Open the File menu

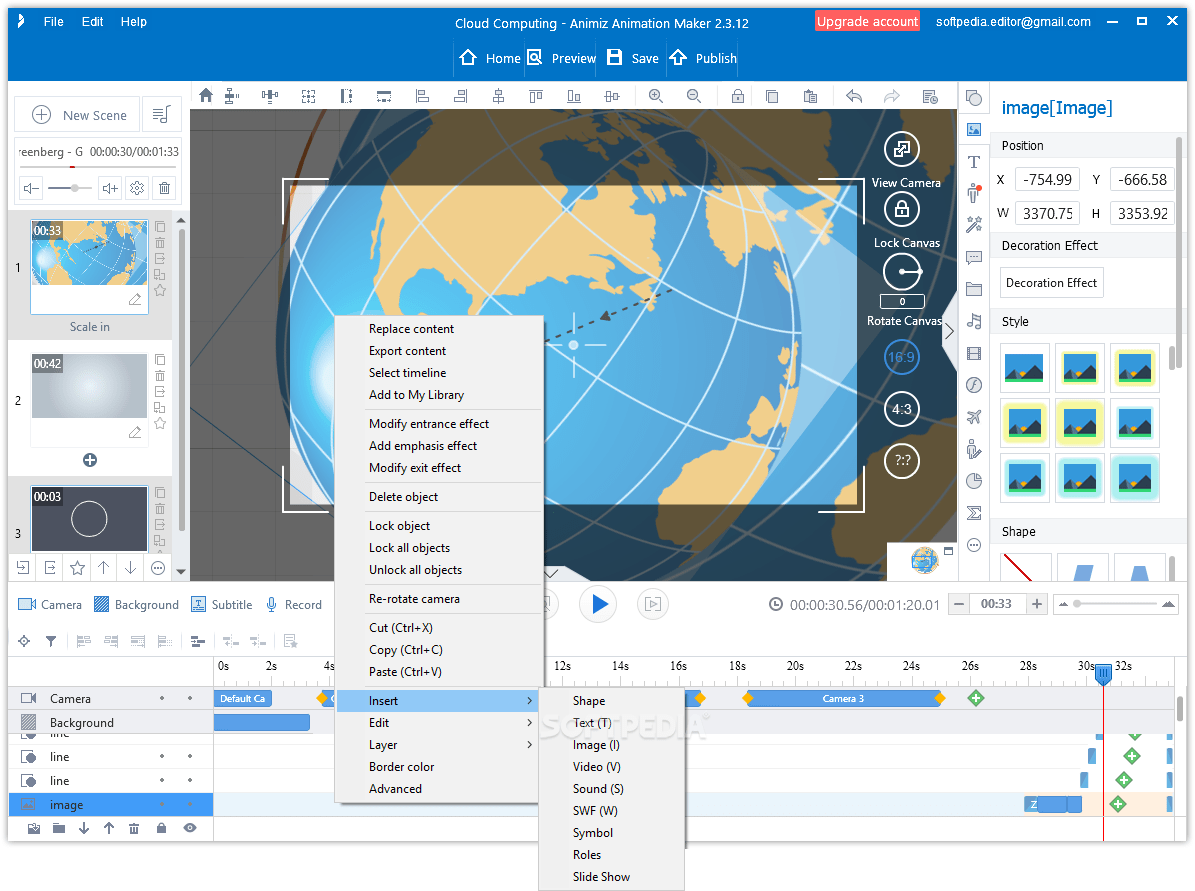tap(53, 21)
